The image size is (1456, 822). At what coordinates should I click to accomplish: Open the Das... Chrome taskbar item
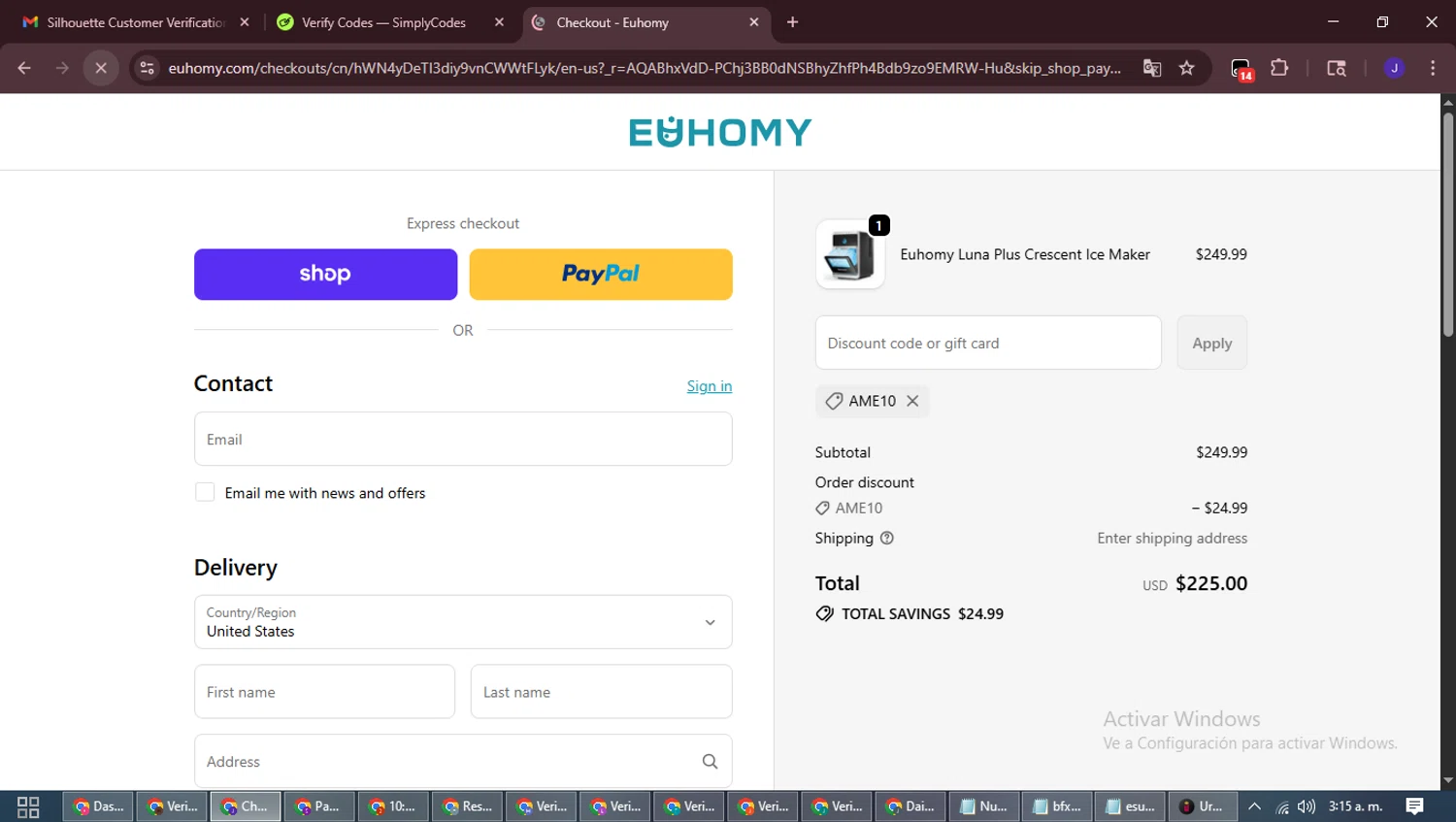(98, 806)
